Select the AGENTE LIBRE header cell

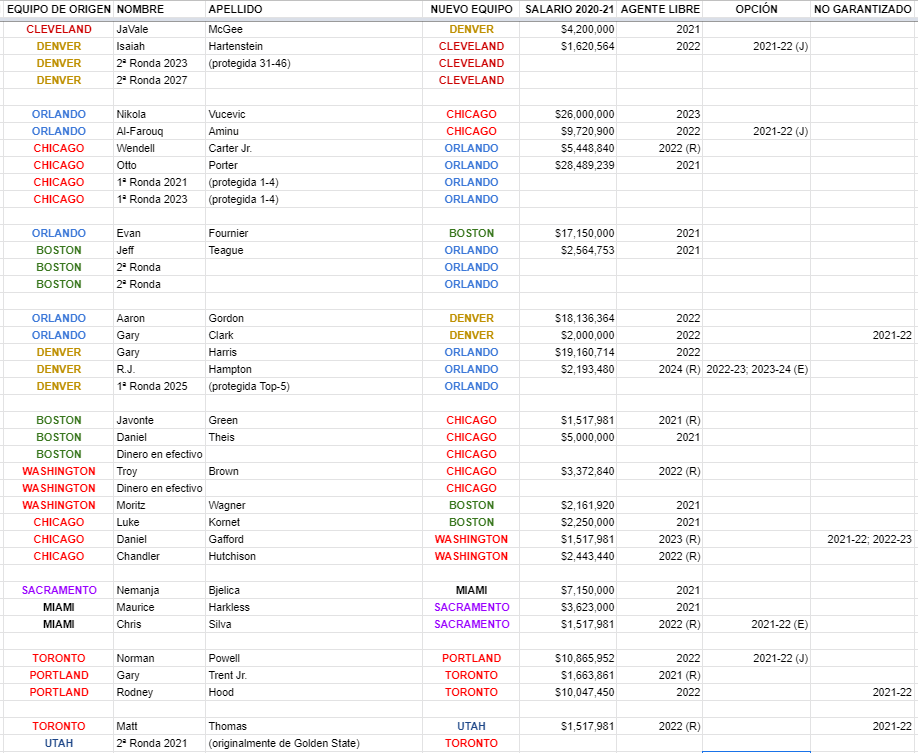pos(659,9)
